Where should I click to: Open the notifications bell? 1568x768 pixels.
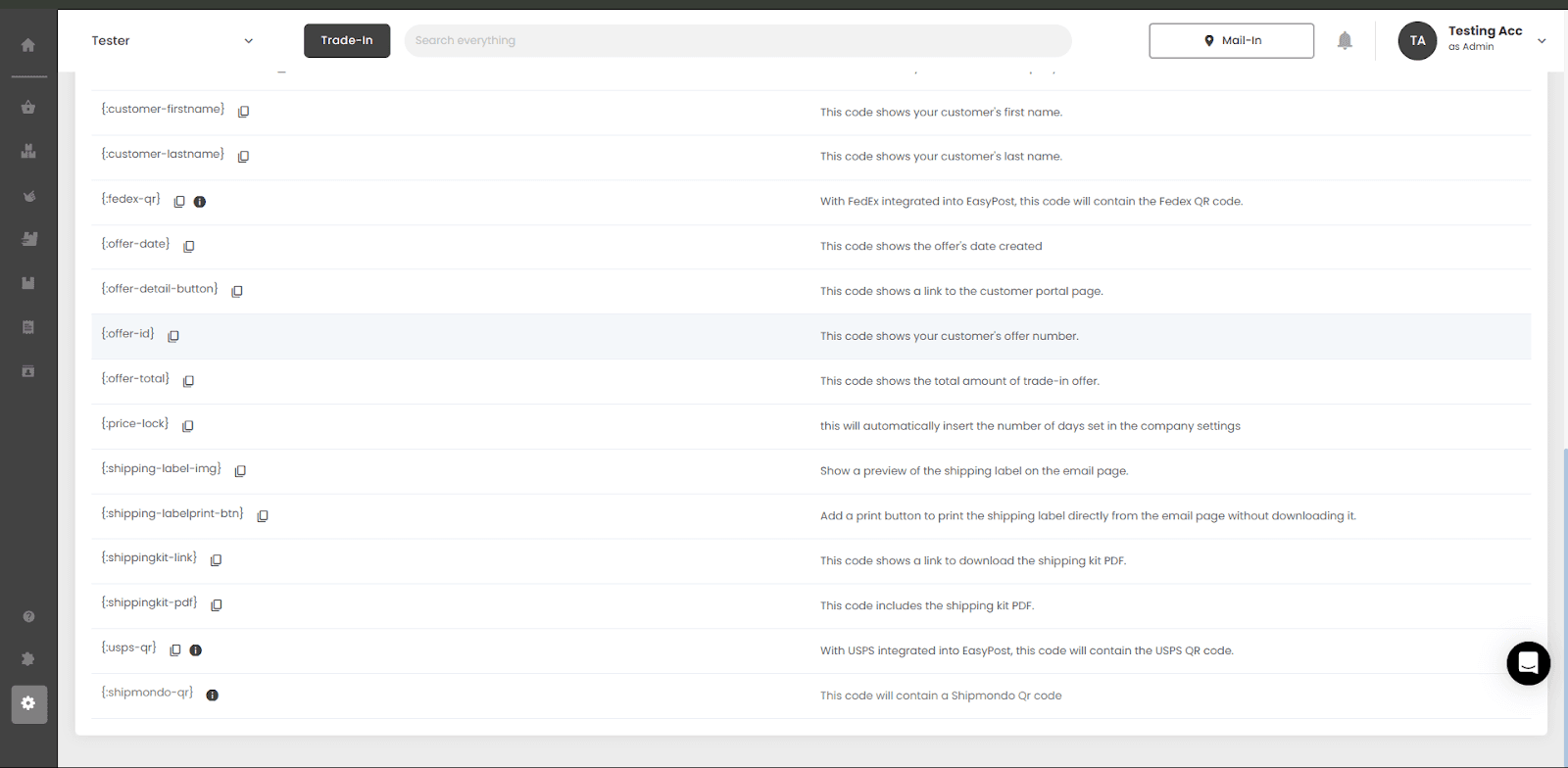click(x=1345, y=40)
